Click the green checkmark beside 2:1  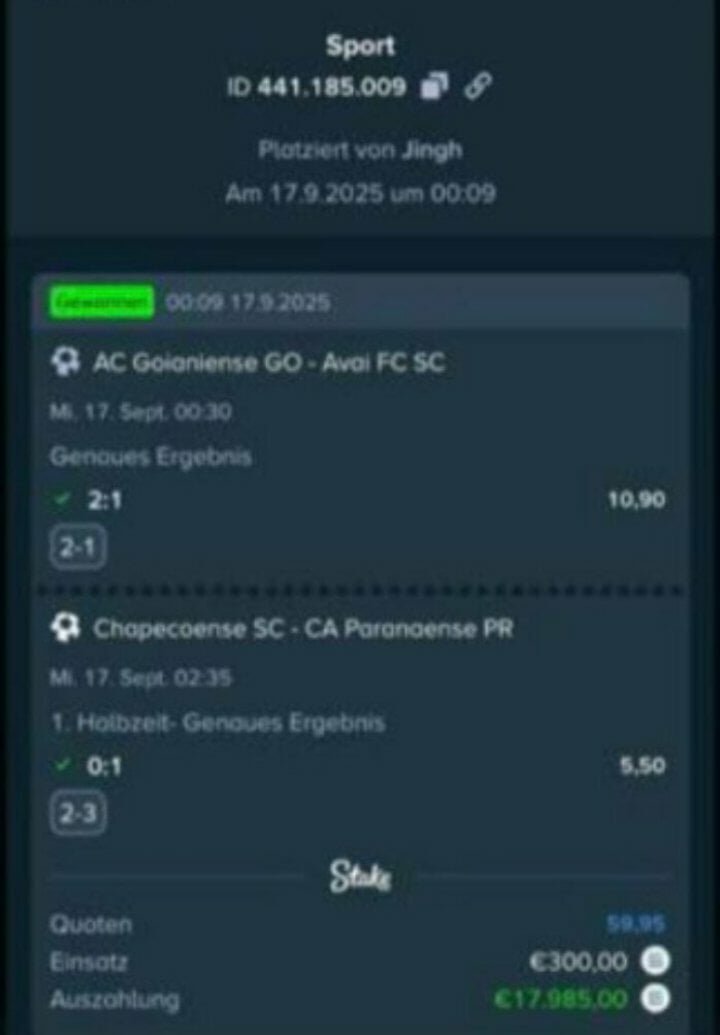62,500
